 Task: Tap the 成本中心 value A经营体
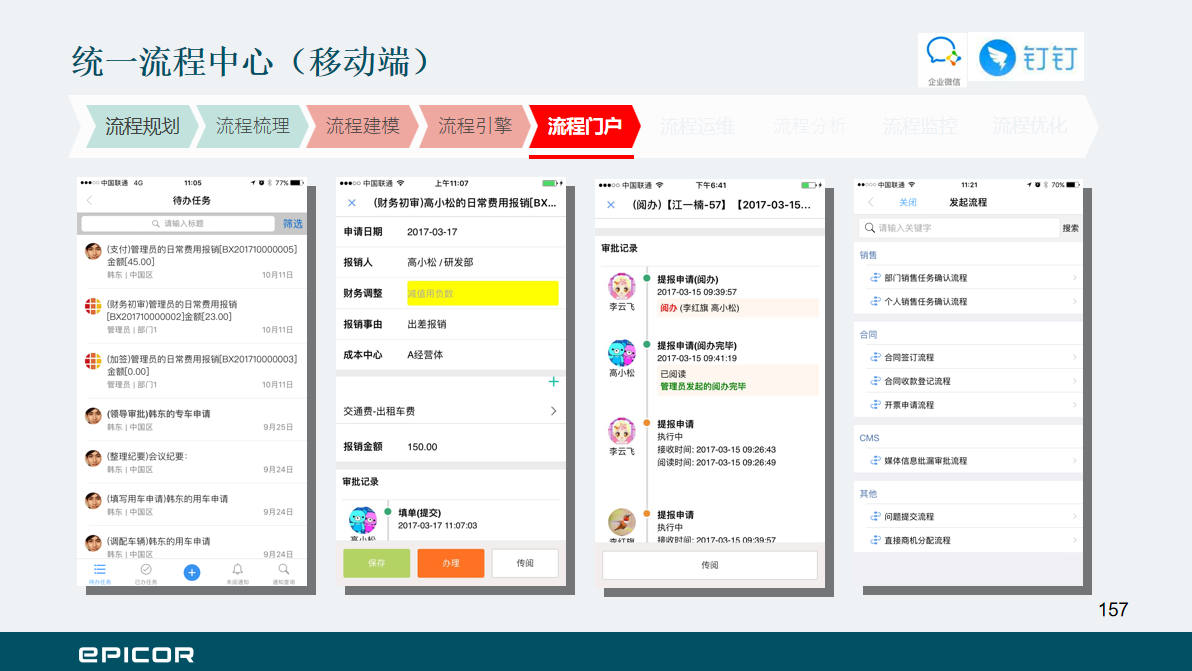(425, 355)
